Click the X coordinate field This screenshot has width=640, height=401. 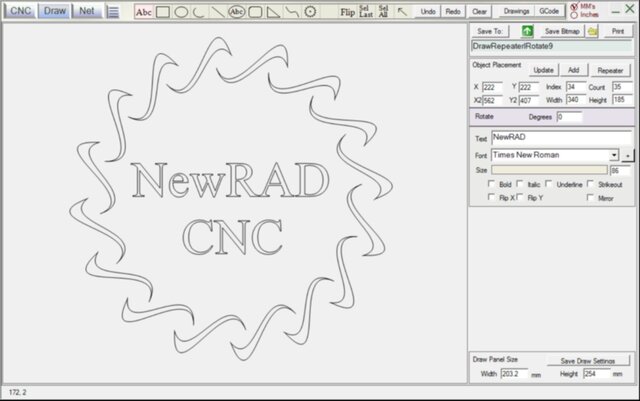(x=493, y=87)
